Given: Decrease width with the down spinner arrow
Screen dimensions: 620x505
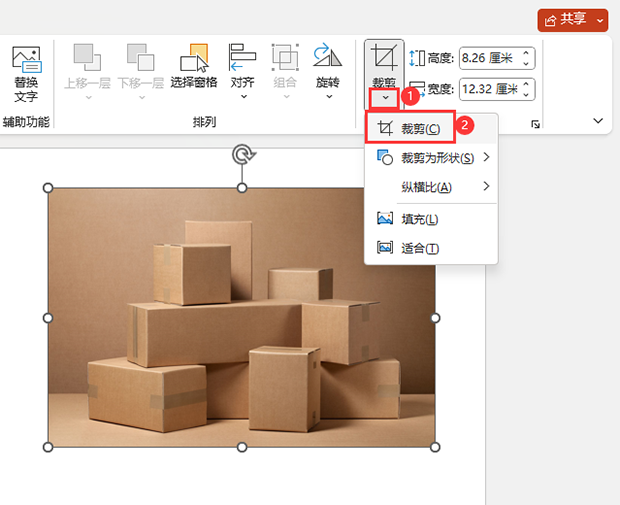Looking at the screenshot, I should pos(526,94).
